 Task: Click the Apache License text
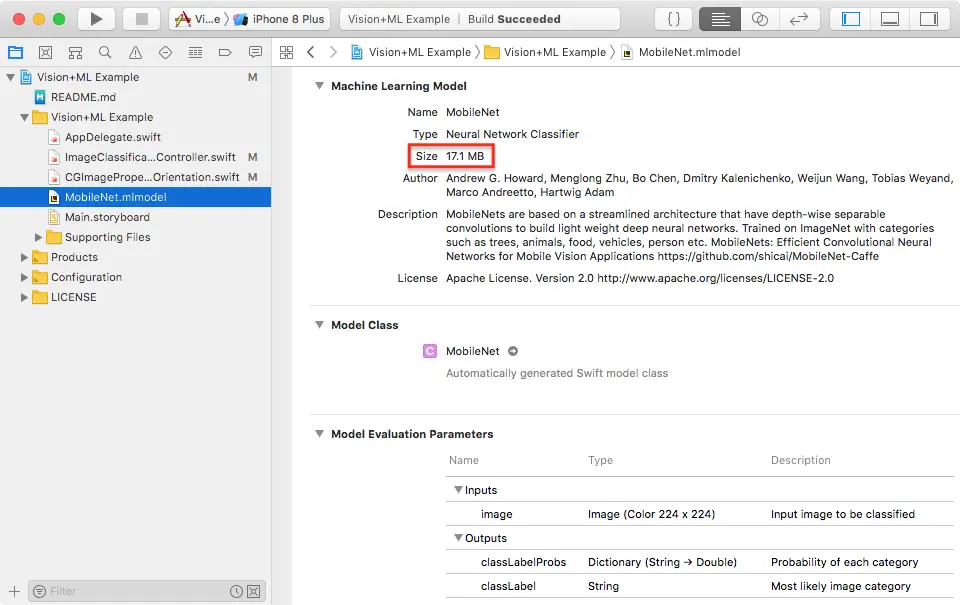(640, 279)
